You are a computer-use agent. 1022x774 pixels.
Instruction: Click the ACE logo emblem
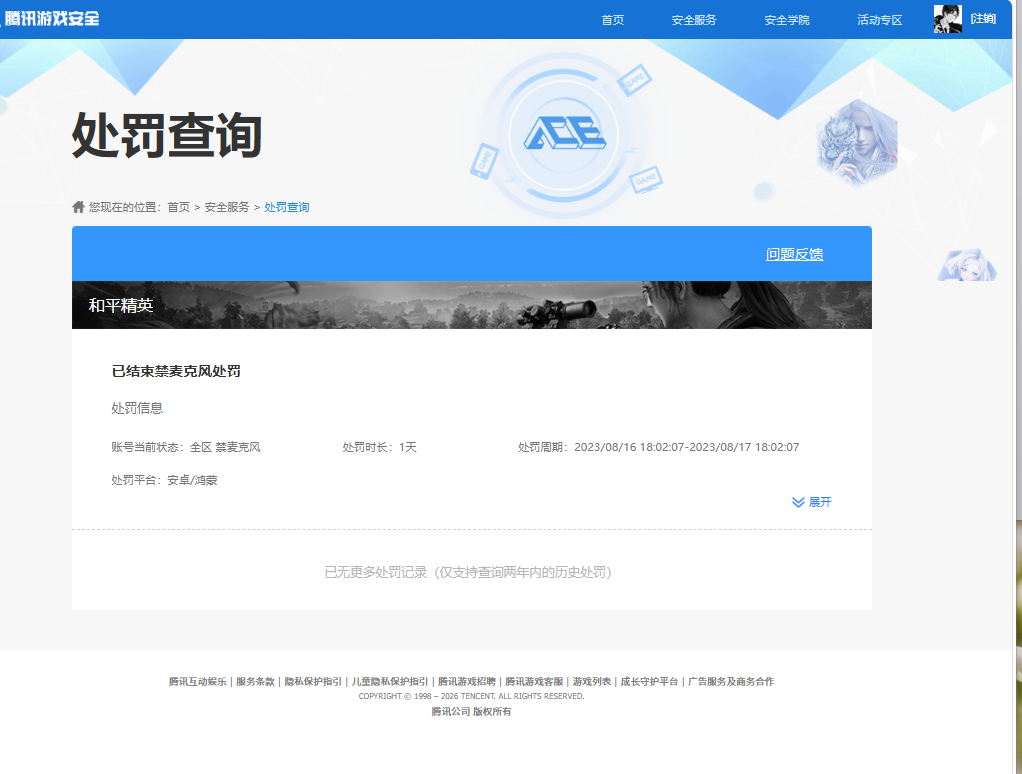tap(564, 134)
